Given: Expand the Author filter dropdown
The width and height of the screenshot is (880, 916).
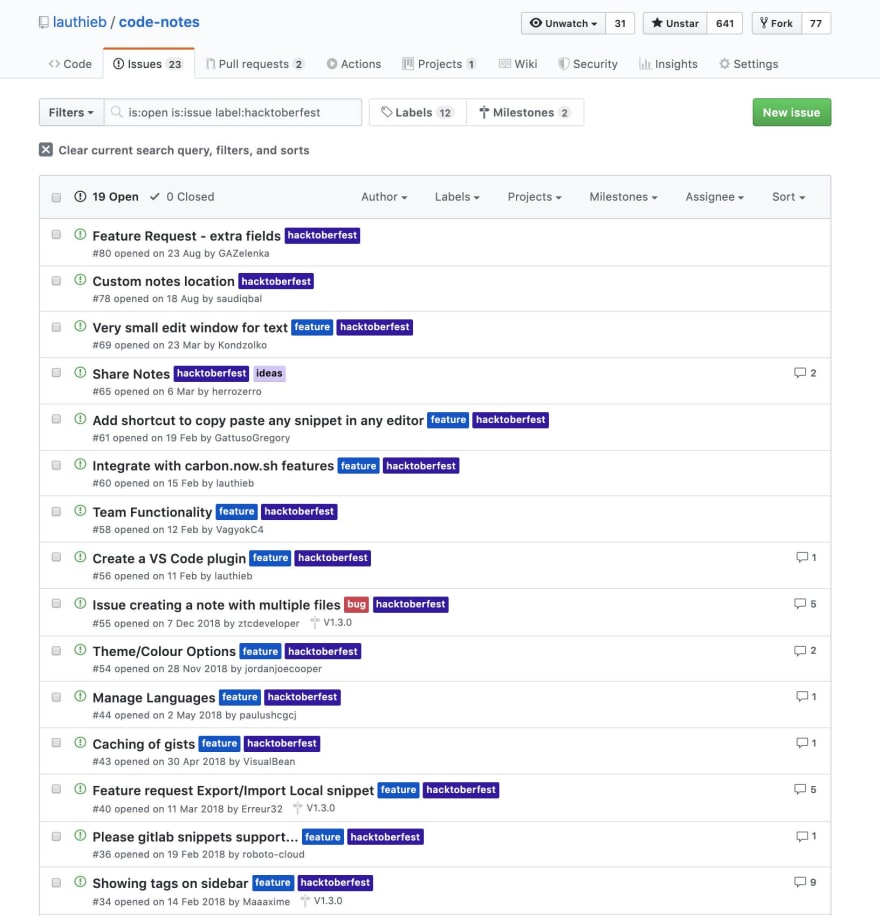Looking at the screenshot, I should coord(384,197).
